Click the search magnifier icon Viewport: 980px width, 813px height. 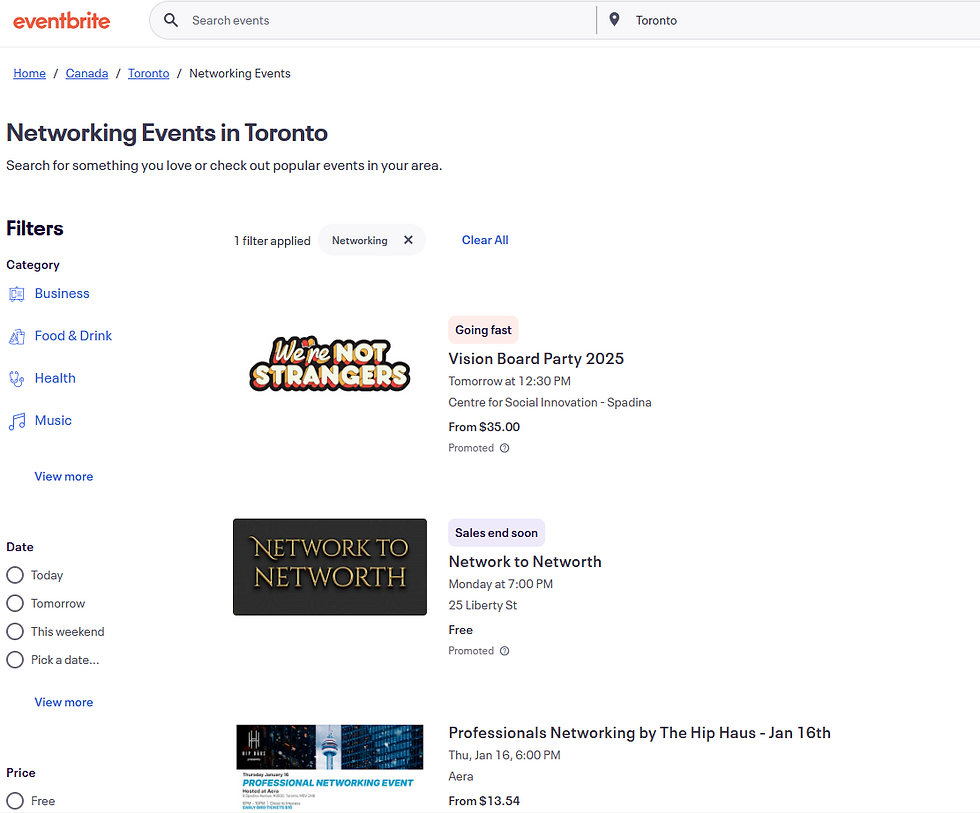[171, 20]
